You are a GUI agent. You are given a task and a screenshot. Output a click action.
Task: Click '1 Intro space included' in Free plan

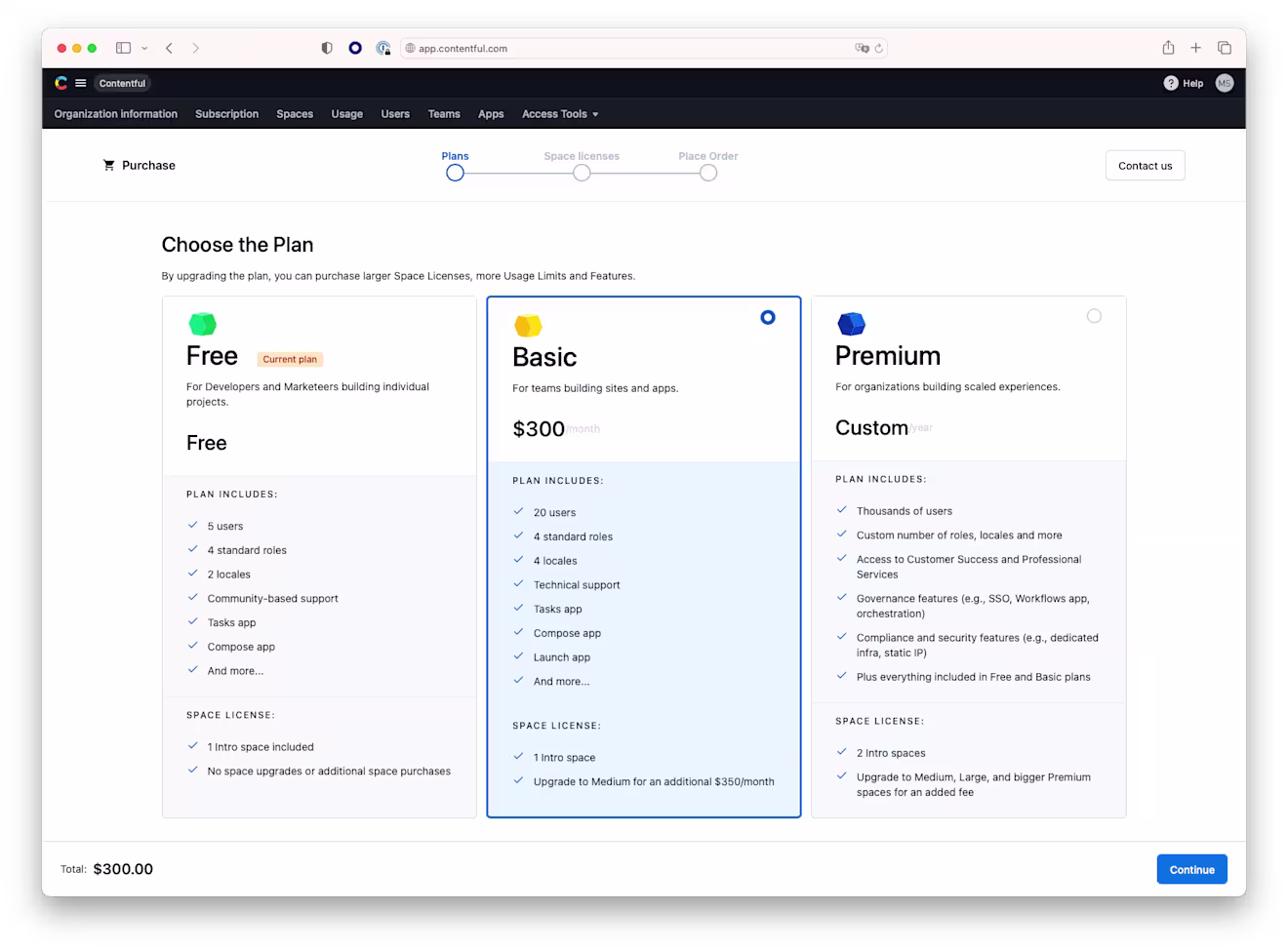tap(261, 747)
